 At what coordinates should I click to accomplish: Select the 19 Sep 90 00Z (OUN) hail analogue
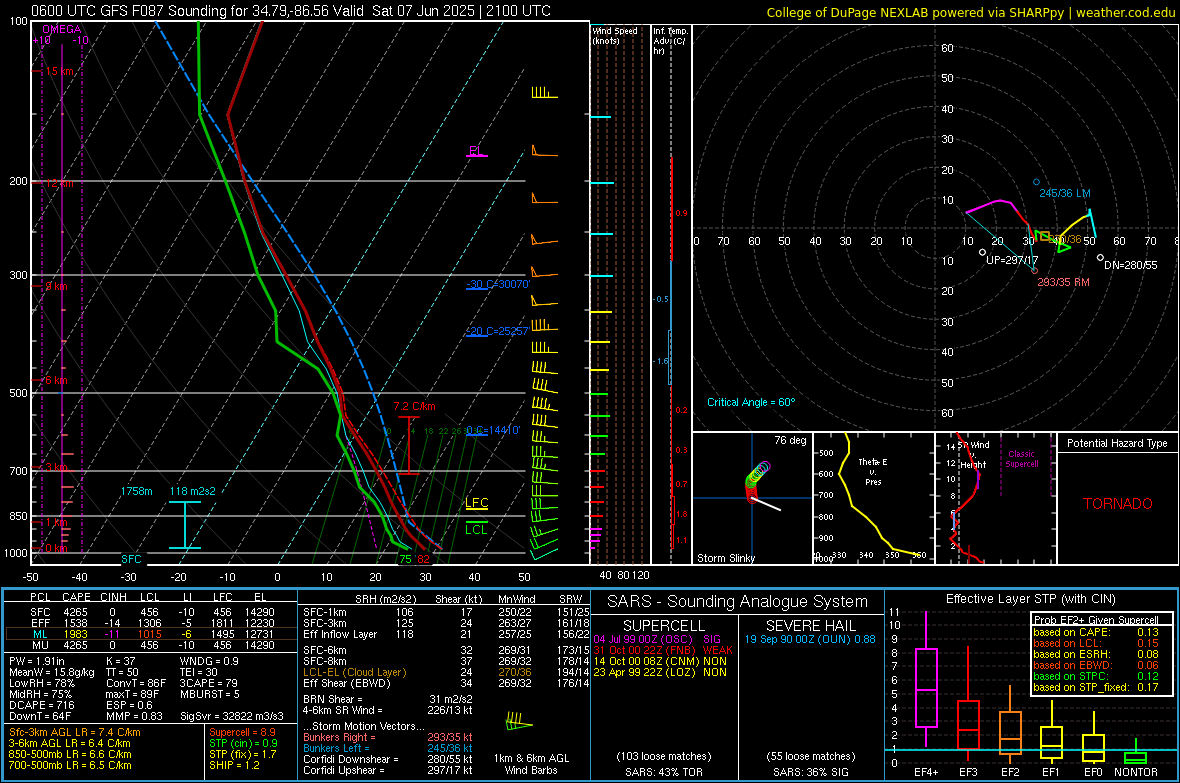810,638
